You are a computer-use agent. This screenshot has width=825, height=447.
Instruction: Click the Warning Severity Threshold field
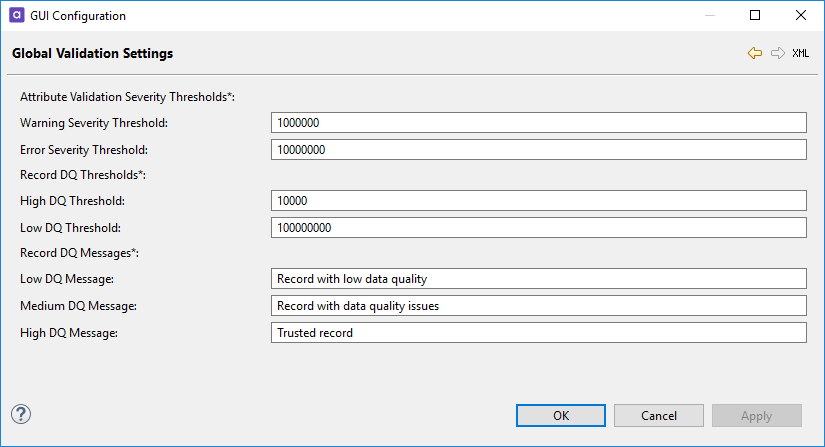(538, 123)
